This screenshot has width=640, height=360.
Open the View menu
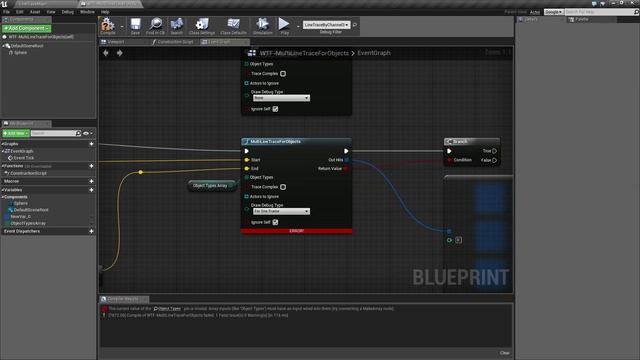coord(51,12)
